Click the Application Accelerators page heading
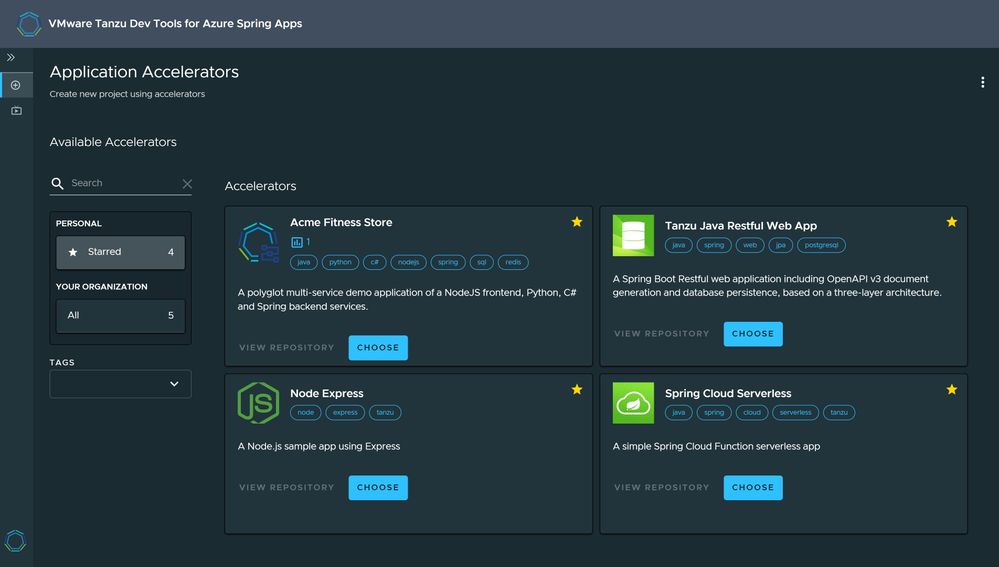999x567 pixels. click(145, 72)
